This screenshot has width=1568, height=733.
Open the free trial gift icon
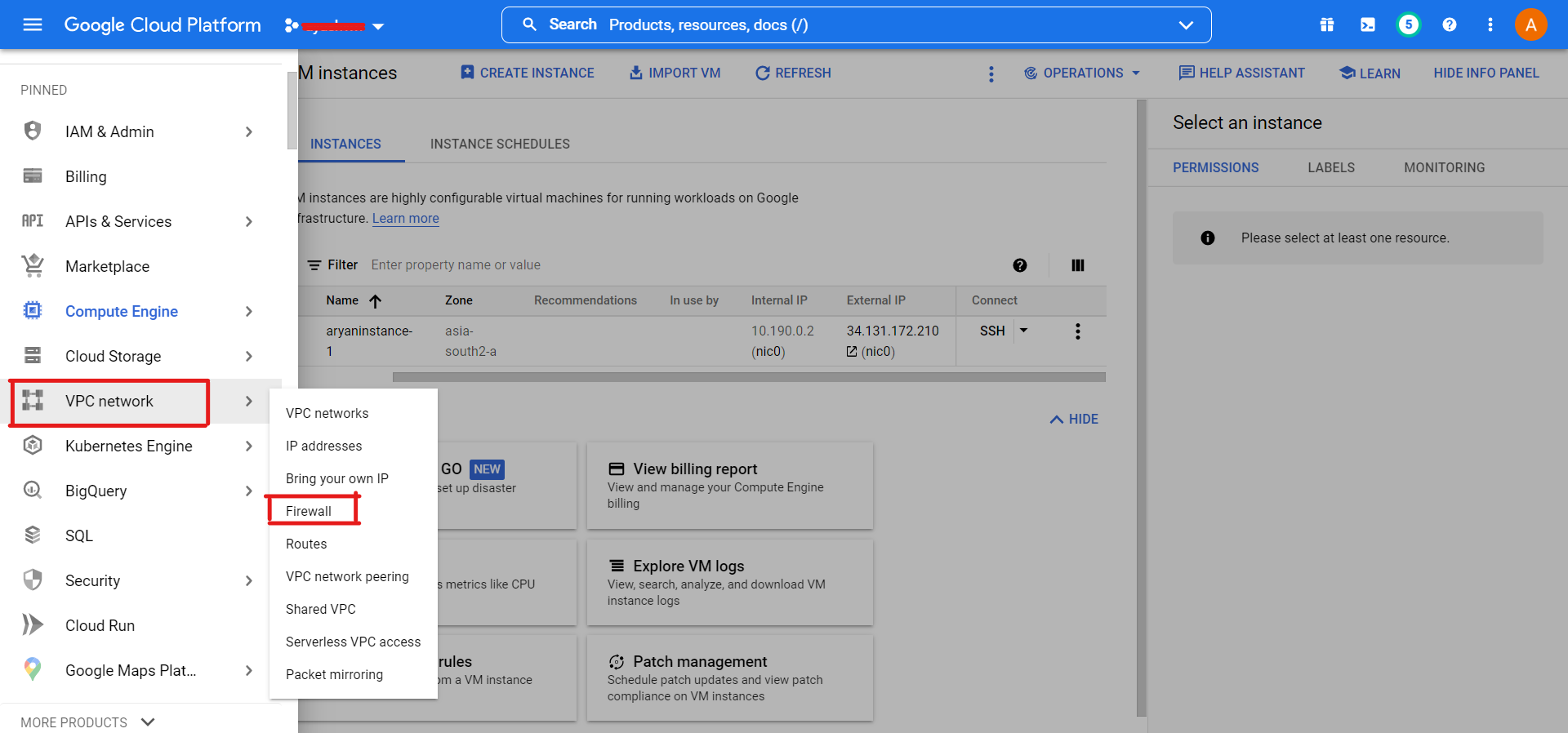click(1327, 24)
